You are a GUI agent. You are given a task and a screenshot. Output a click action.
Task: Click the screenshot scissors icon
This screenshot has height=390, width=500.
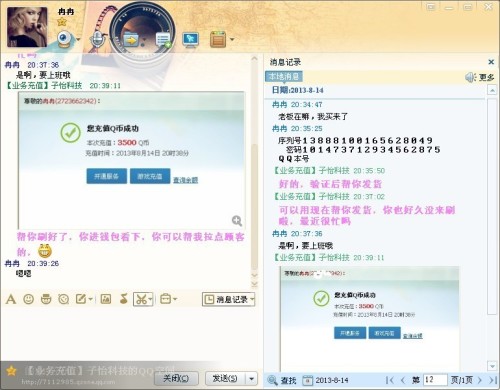click(141, 299)
